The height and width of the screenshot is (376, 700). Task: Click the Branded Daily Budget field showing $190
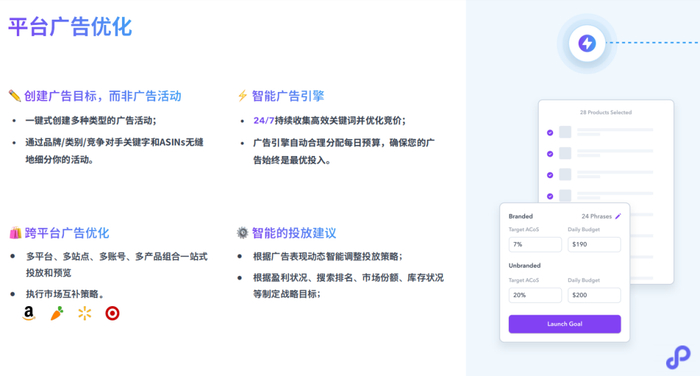point(594,244)
